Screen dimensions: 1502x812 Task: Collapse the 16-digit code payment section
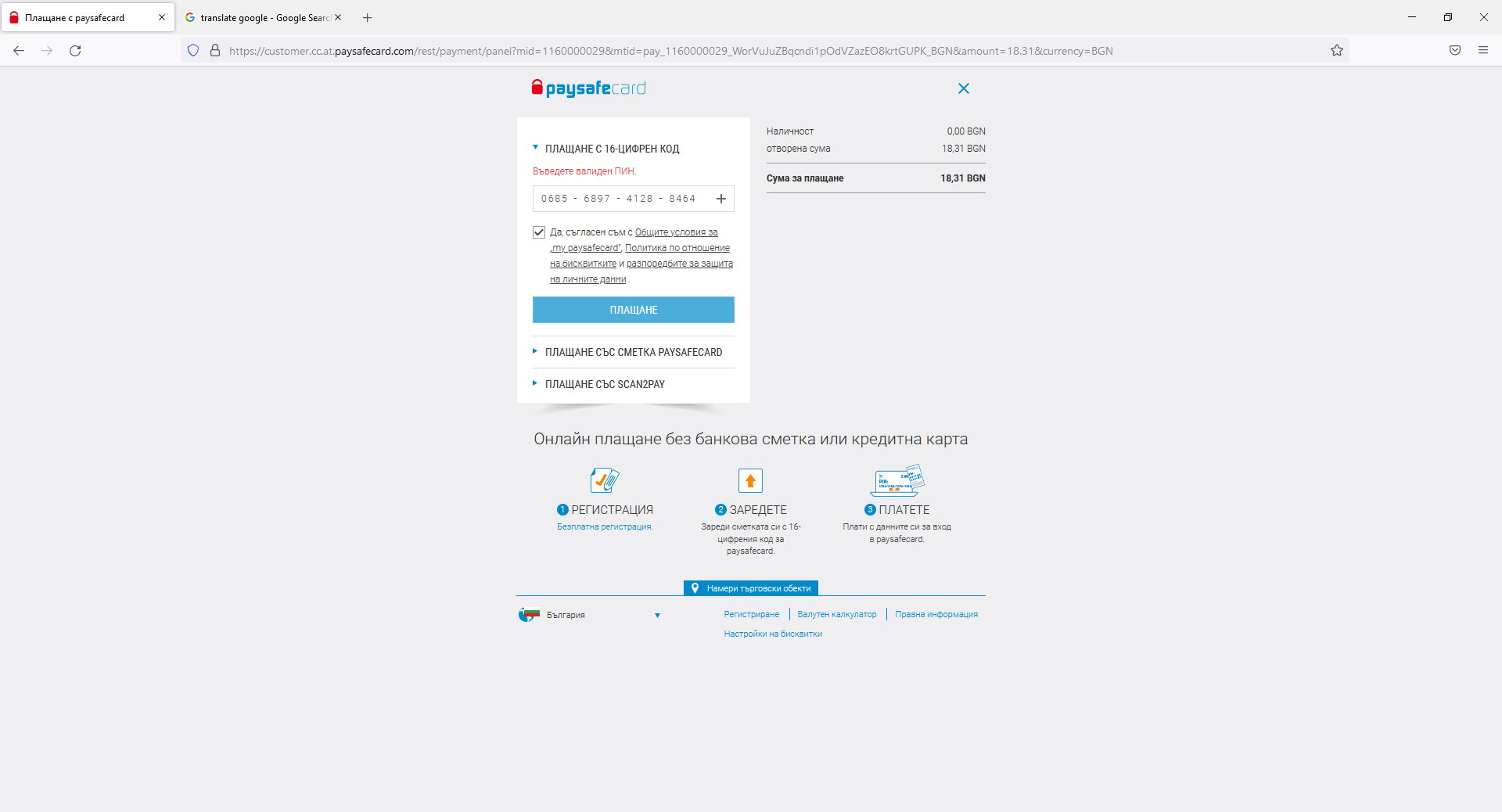tap(605, 149)
